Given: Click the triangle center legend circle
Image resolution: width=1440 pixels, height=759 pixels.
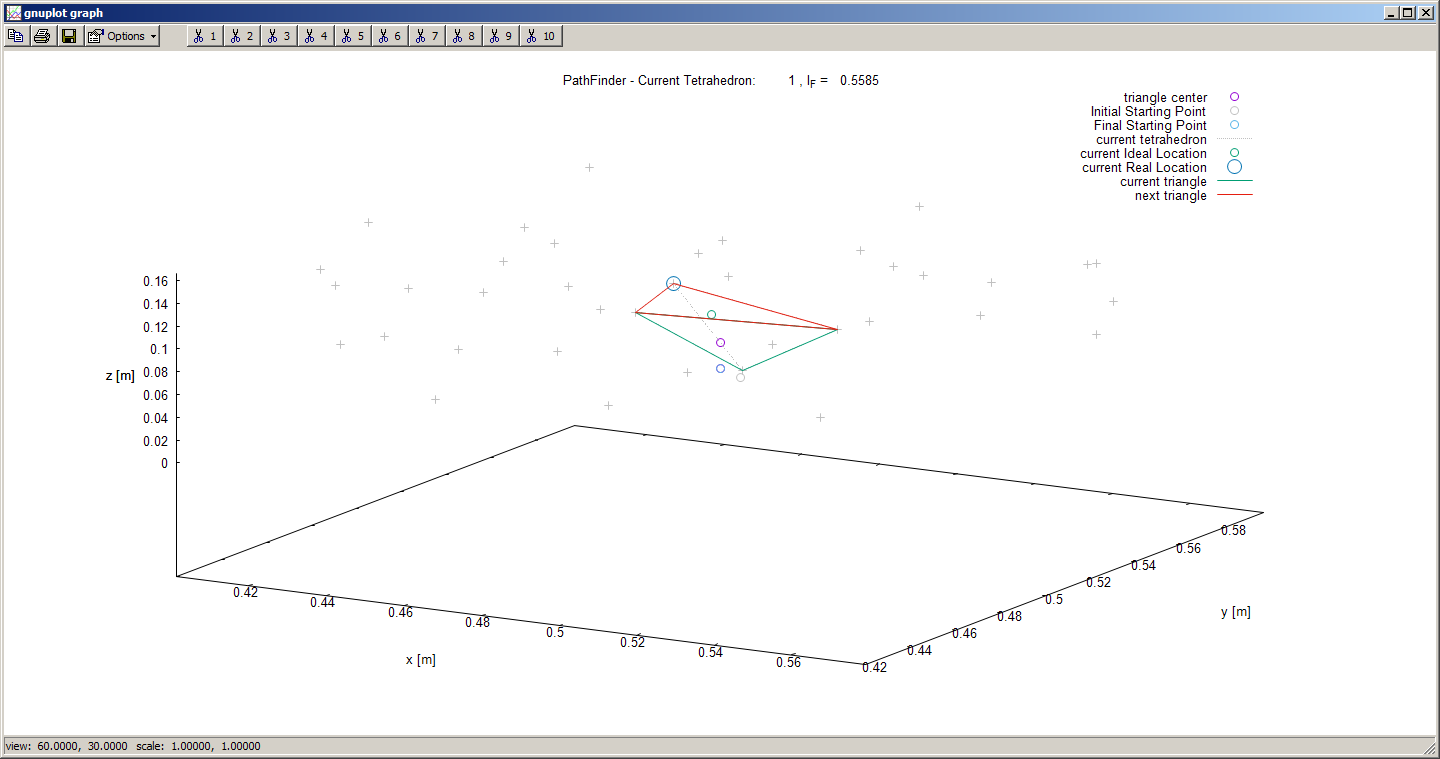Looking at the screenshot, I should (x=1233, y=97).
